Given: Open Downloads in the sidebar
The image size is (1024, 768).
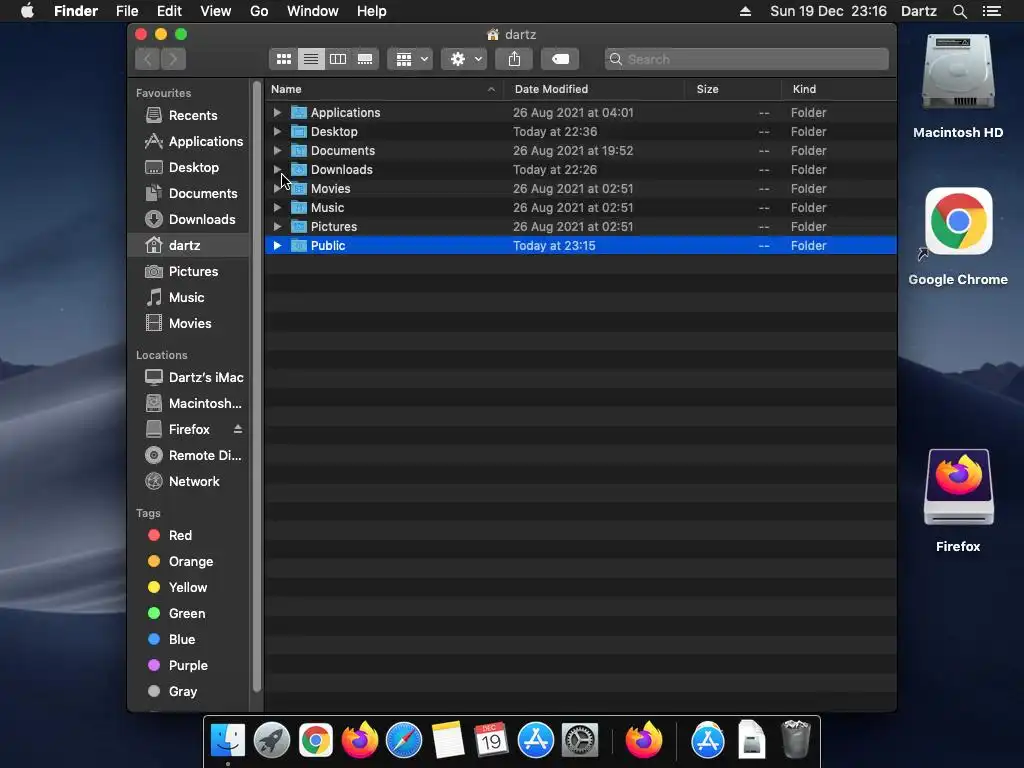Looking at the screenshot, I should tap(188, 219).
